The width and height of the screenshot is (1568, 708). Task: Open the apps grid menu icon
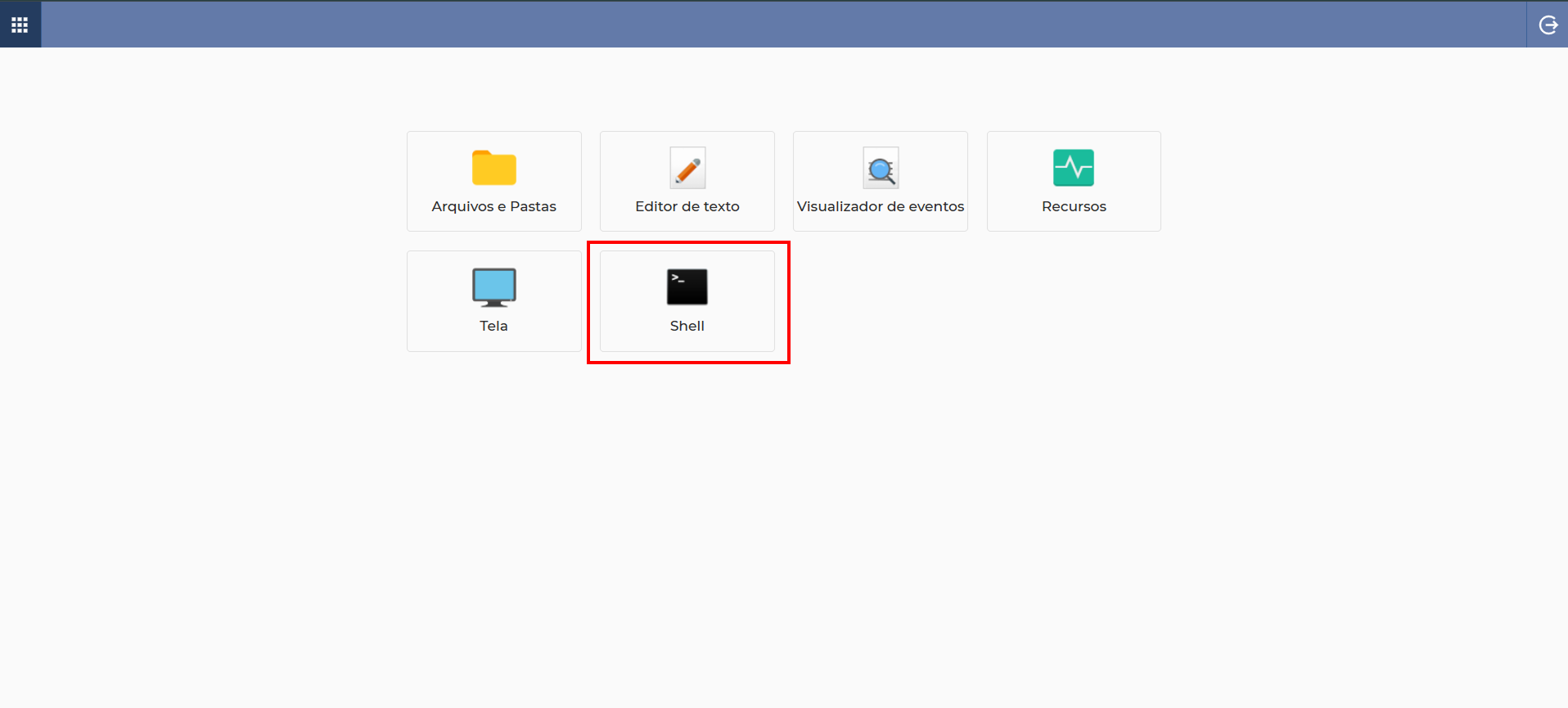20,25
